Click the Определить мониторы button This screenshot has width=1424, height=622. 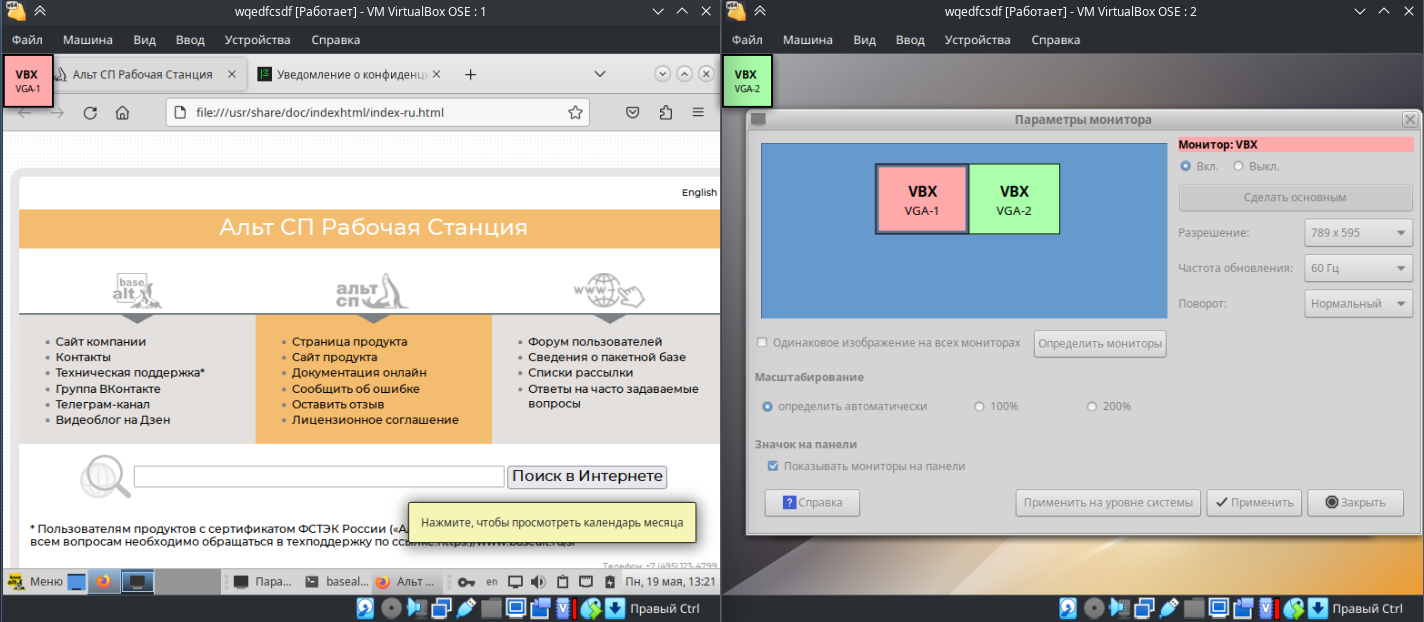click(x=1100, y=344)
